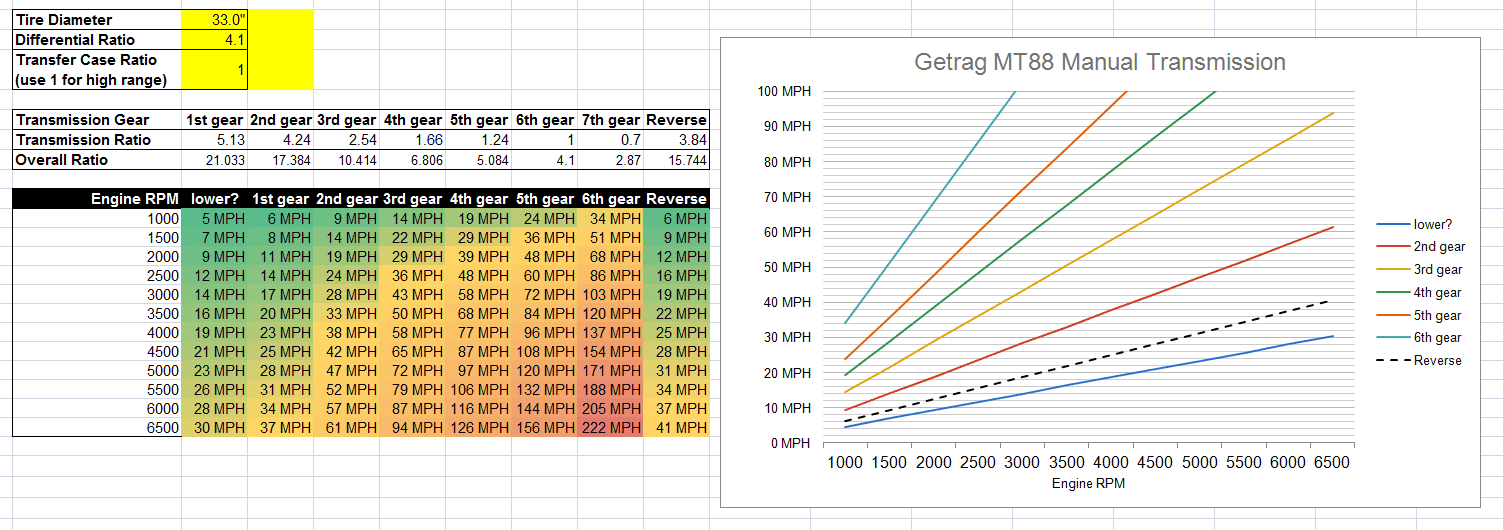This screenshot has height=530, width=1503.
Task: Select the 21.033 overall ratio cell
Action: (x=214, y=160)
